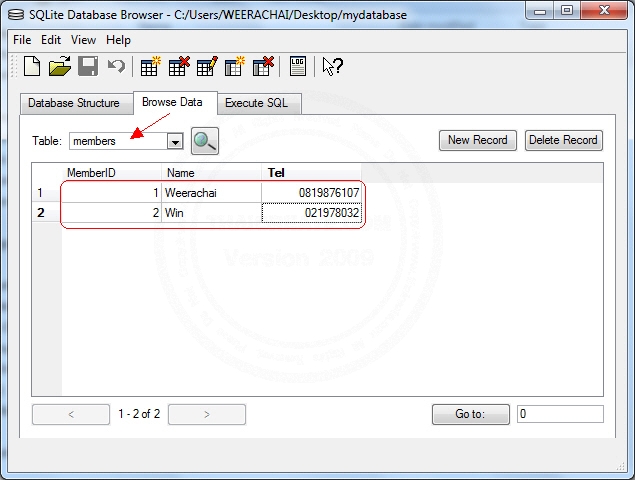This screenshot has height=480, width=635.
Task: Open the View menu
Action: (x=83, y=40)
